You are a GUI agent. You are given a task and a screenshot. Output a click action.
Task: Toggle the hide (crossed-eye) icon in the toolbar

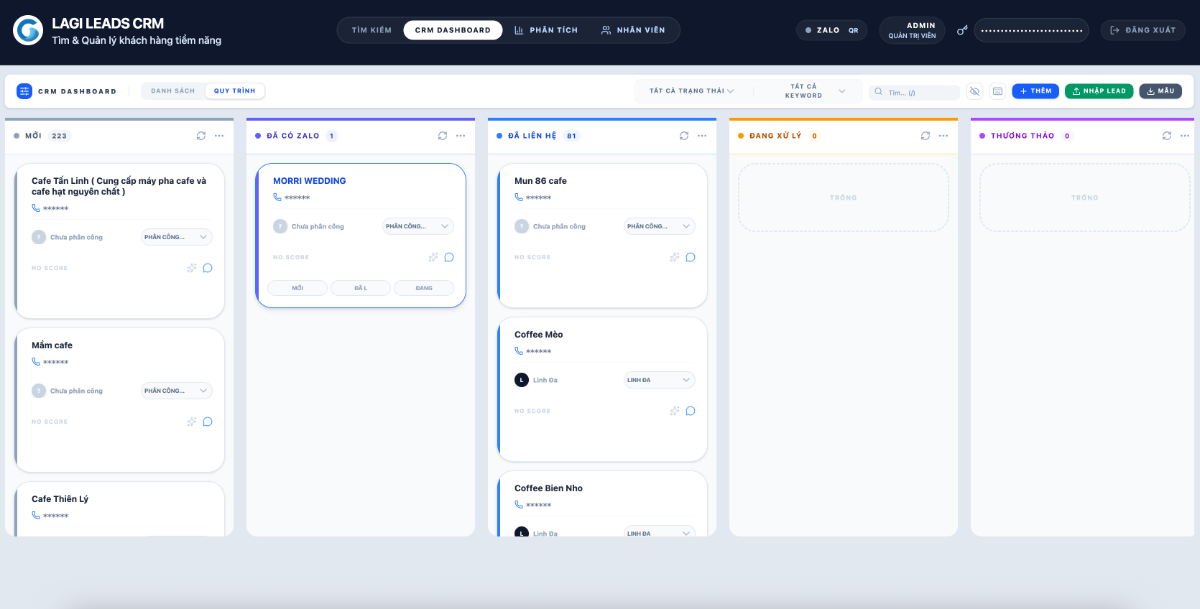(975, 91)
